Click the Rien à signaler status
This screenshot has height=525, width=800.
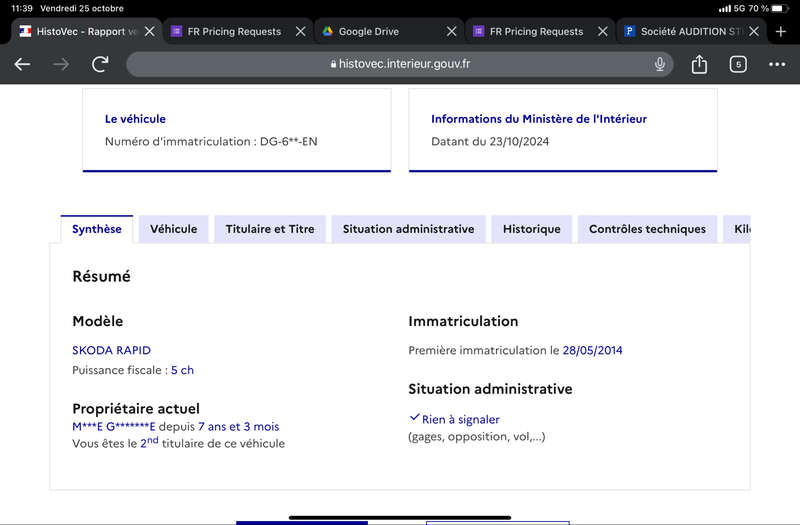tap(460, 419)
